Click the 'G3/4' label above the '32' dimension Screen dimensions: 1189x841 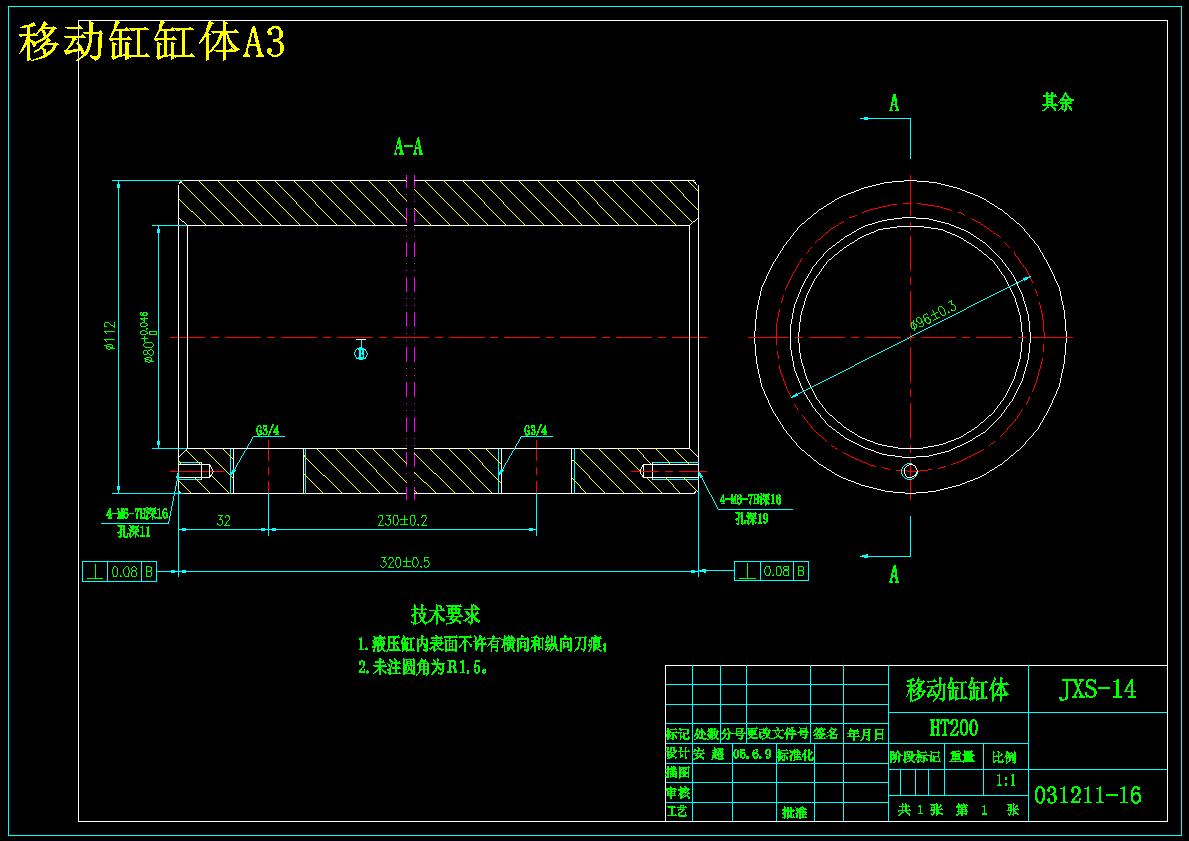point(267,431)
